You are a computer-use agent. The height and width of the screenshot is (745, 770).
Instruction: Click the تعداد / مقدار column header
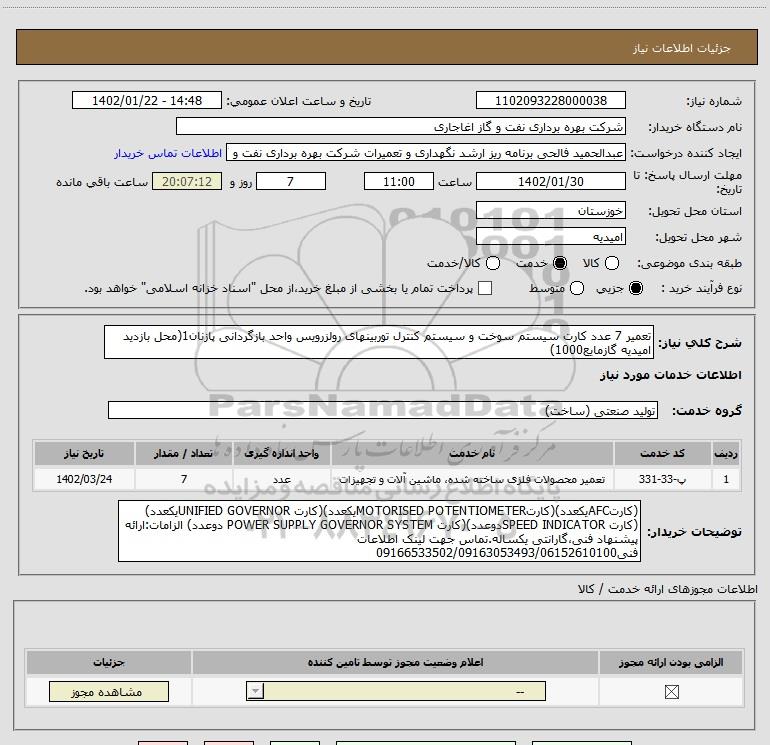tap(184, 453)
